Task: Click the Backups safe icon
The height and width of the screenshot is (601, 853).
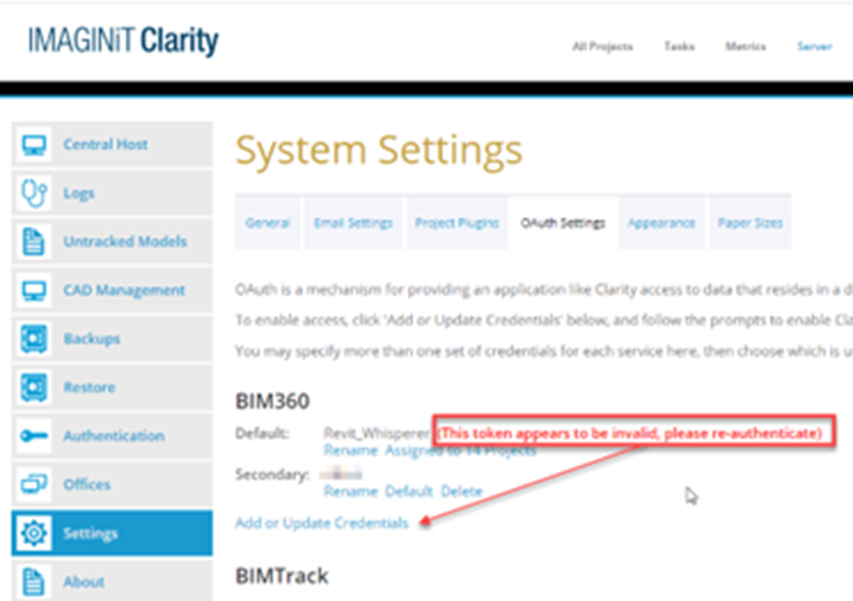Action: click(x=34, y=339)
